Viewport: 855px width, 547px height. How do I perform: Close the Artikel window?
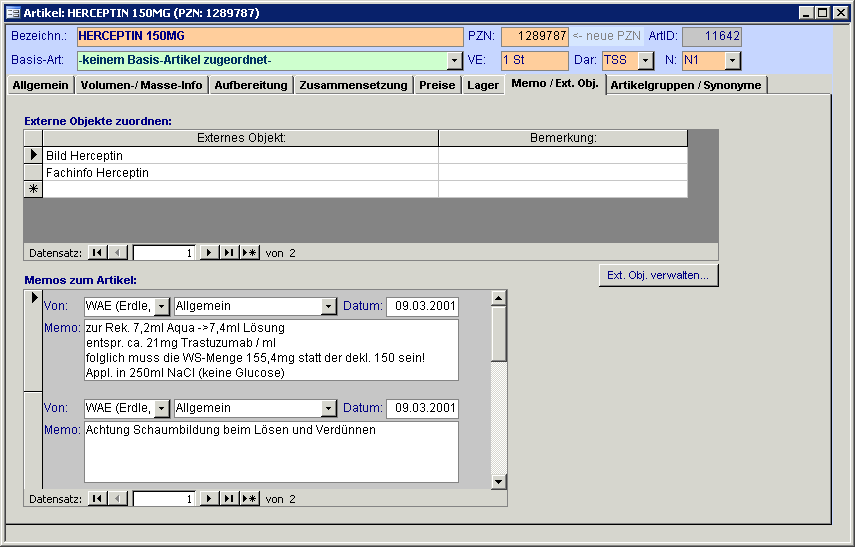pos(841,13)
